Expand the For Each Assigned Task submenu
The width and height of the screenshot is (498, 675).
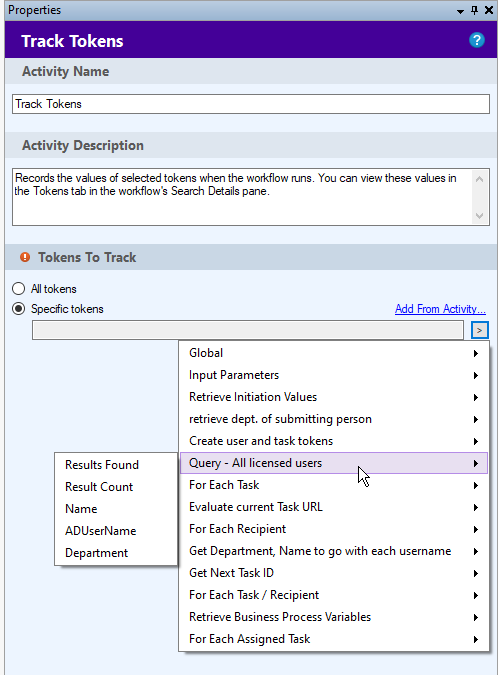(334, 639)
